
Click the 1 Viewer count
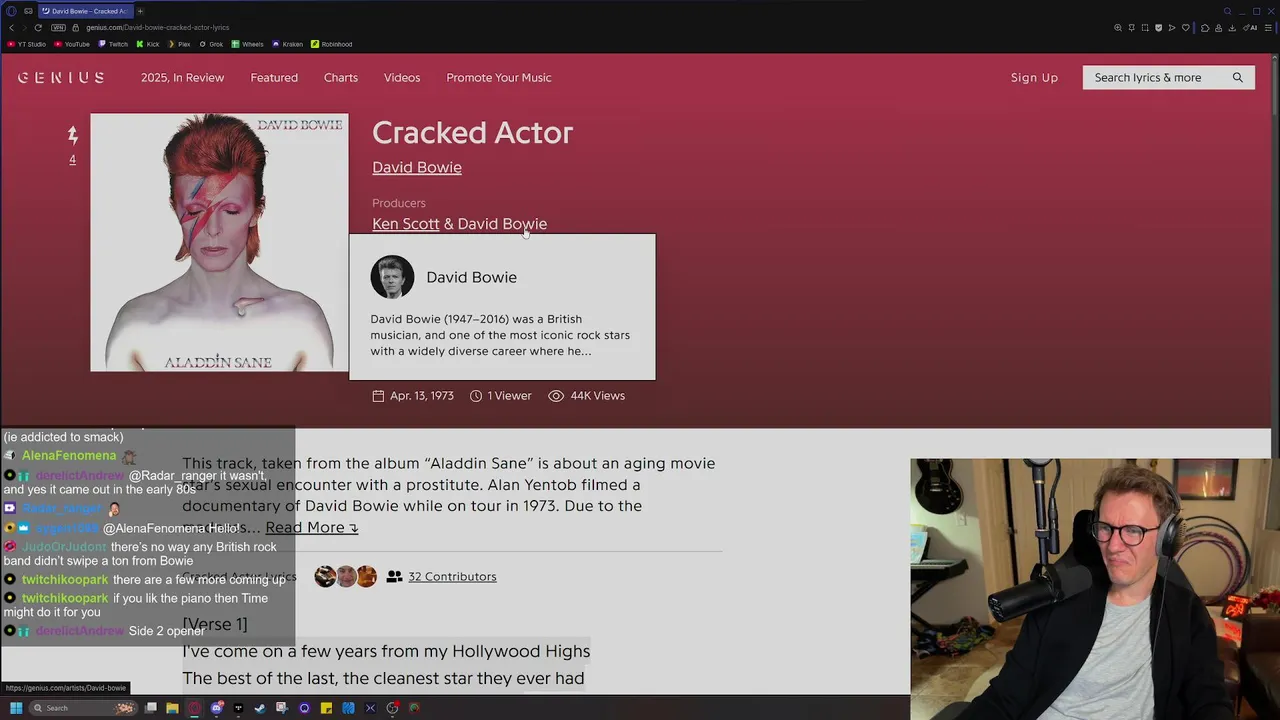500,396
